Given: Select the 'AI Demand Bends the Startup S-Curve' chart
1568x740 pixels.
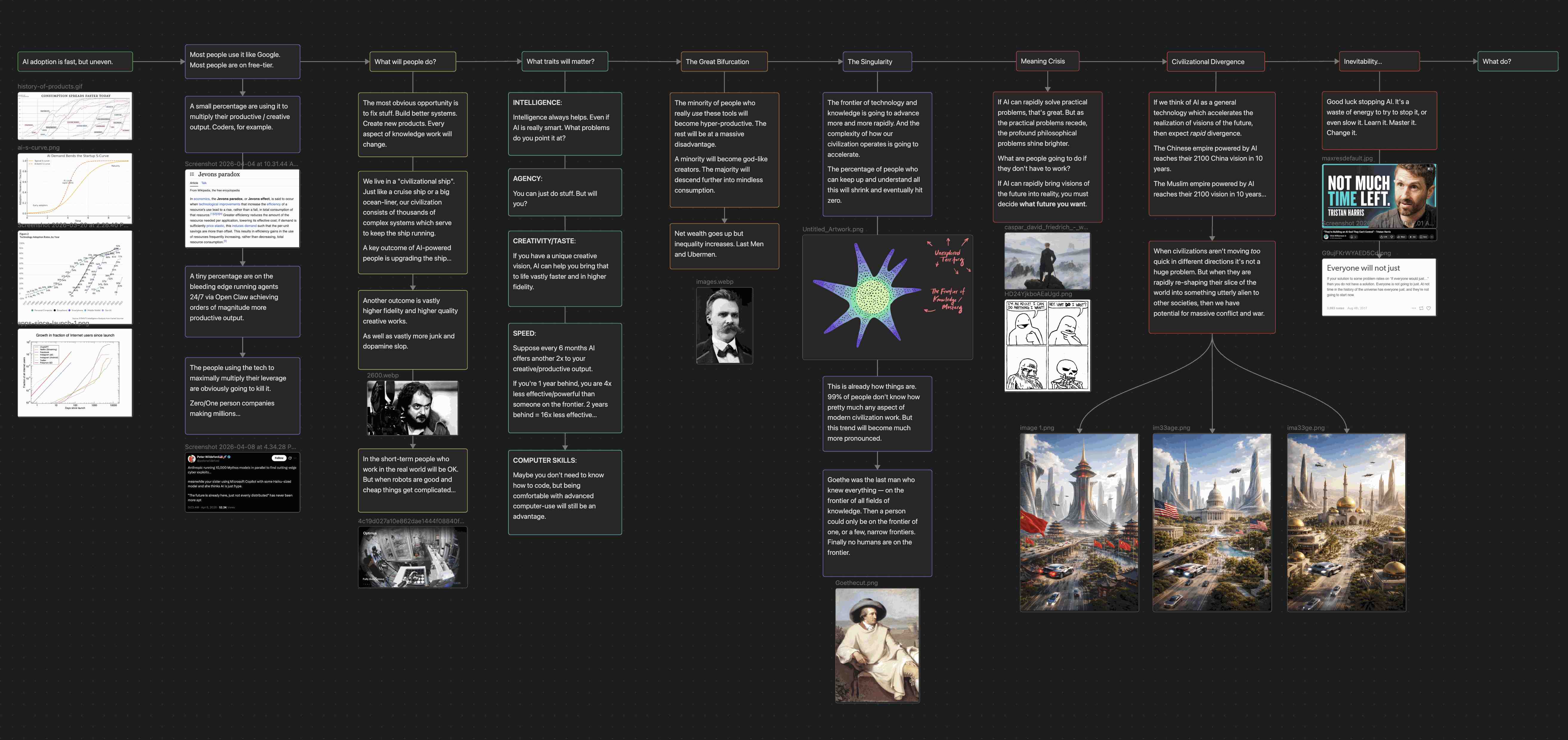Looking at the screenshot, I should (75, 188).
